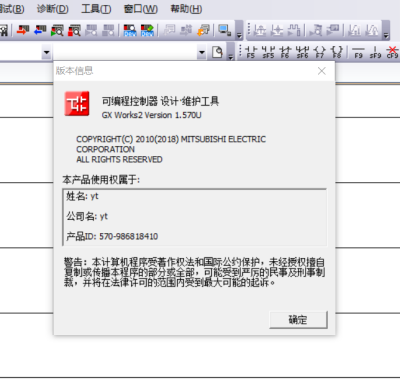Click the Write to PLC icon
Viewport: 400px width, 381px height.
(23, 30)
